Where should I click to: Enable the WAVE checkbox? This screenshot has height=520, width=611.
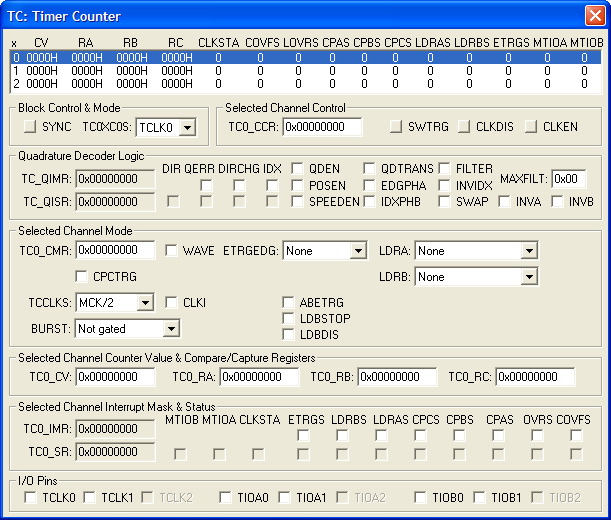(171, 250)
